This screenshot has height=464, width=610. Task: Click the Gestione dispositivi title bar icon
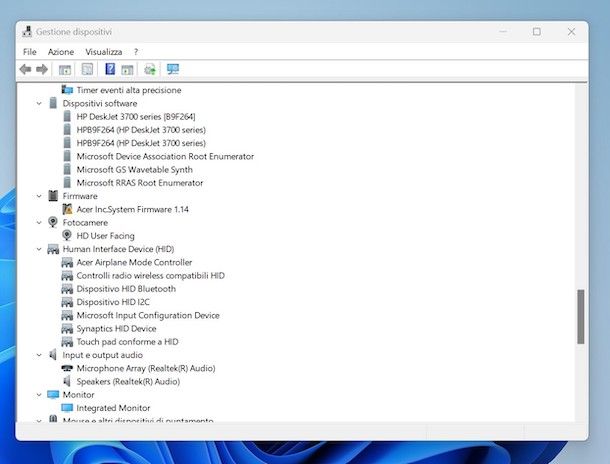[x=27, y=32]
